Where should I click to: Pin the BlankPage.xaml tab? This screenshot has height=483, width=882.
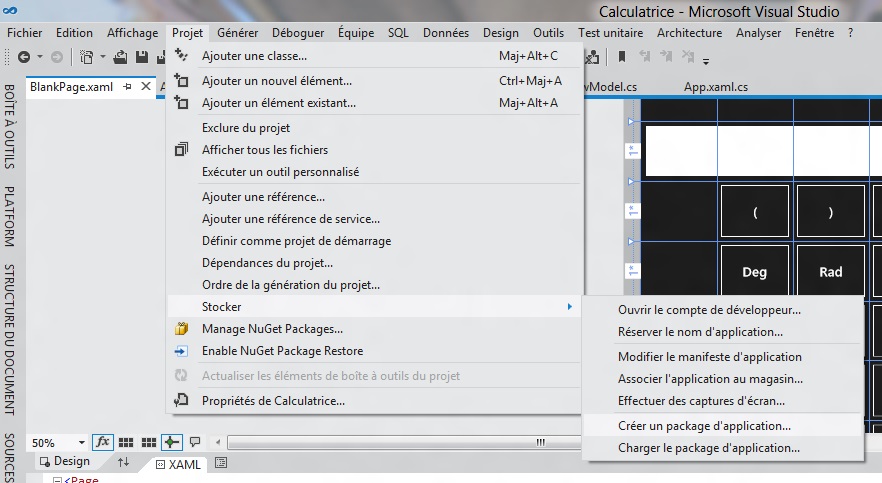[x=128, y=87]
